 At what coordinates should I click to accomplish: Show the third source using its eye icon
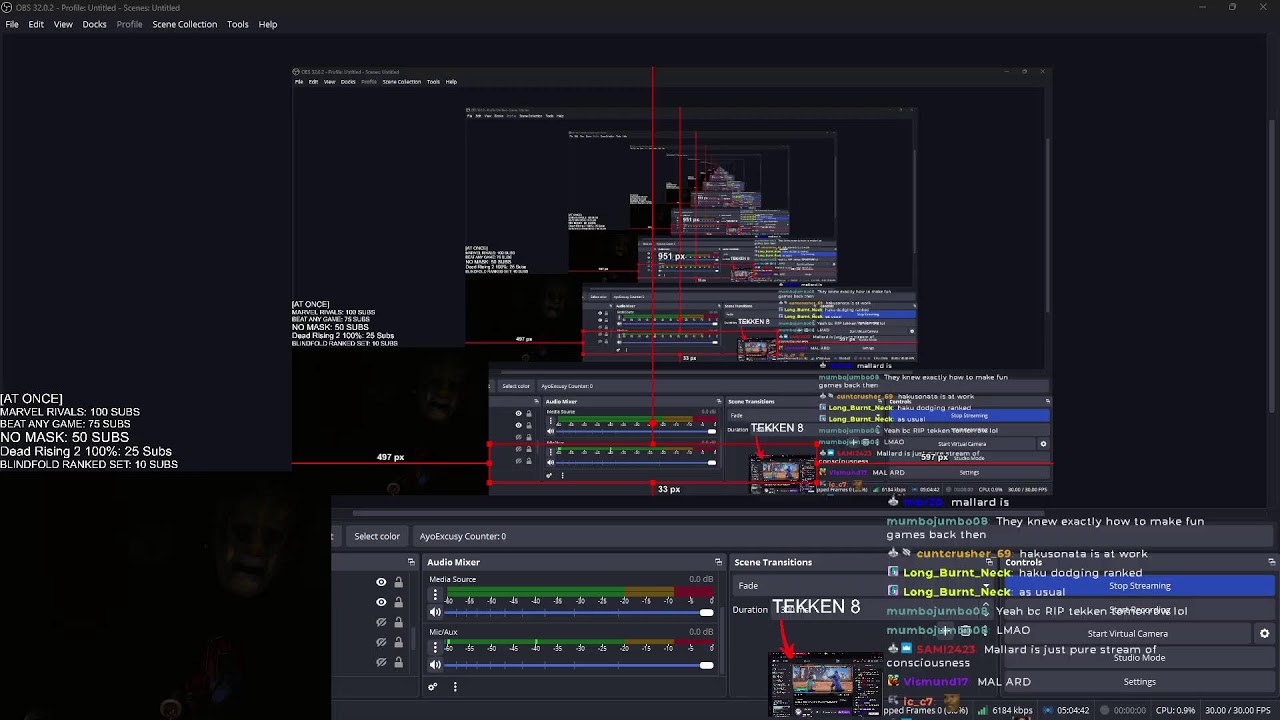[381, 622]
